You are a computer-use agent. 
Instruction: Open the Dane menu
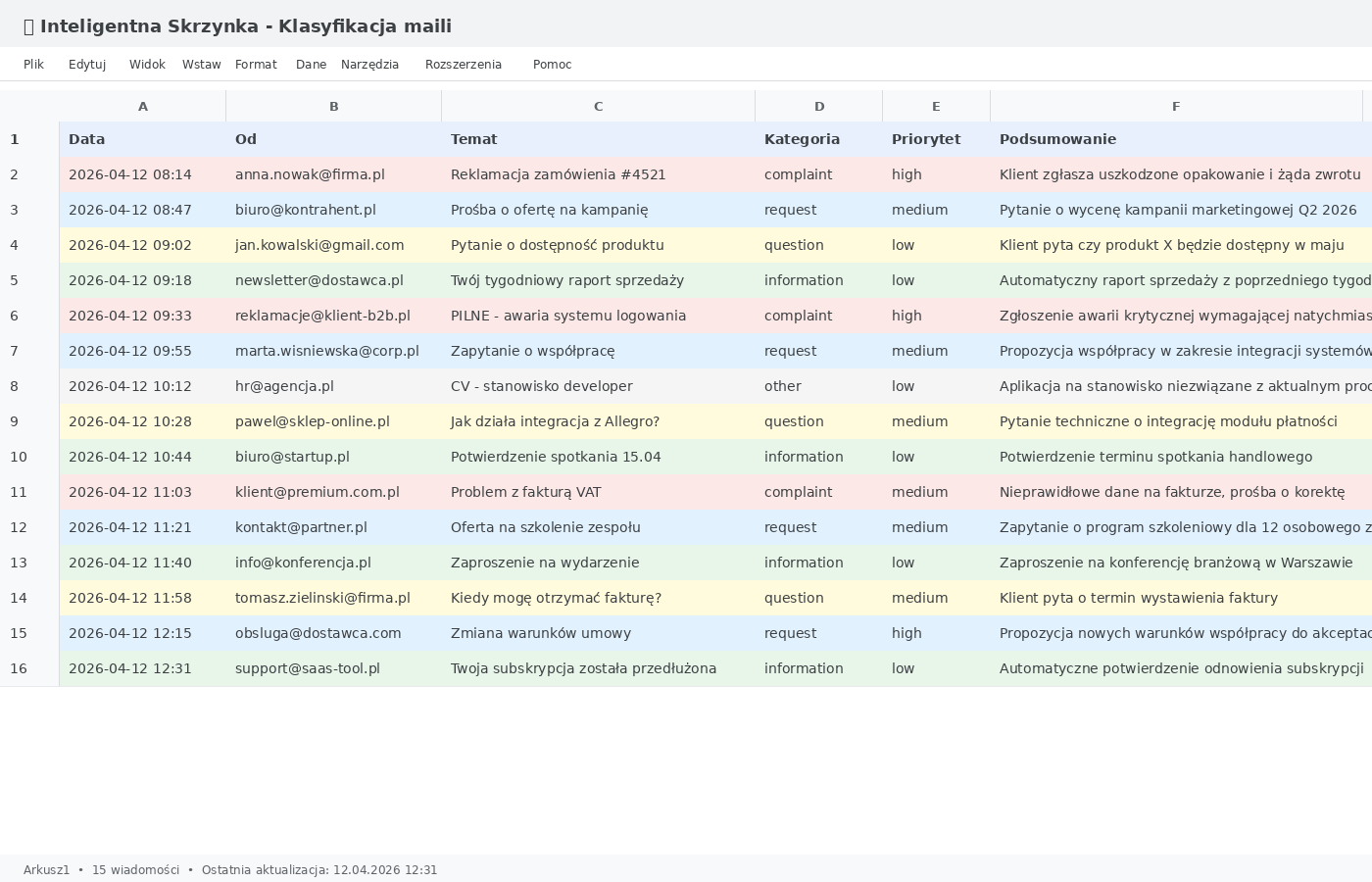pos(311,64)
